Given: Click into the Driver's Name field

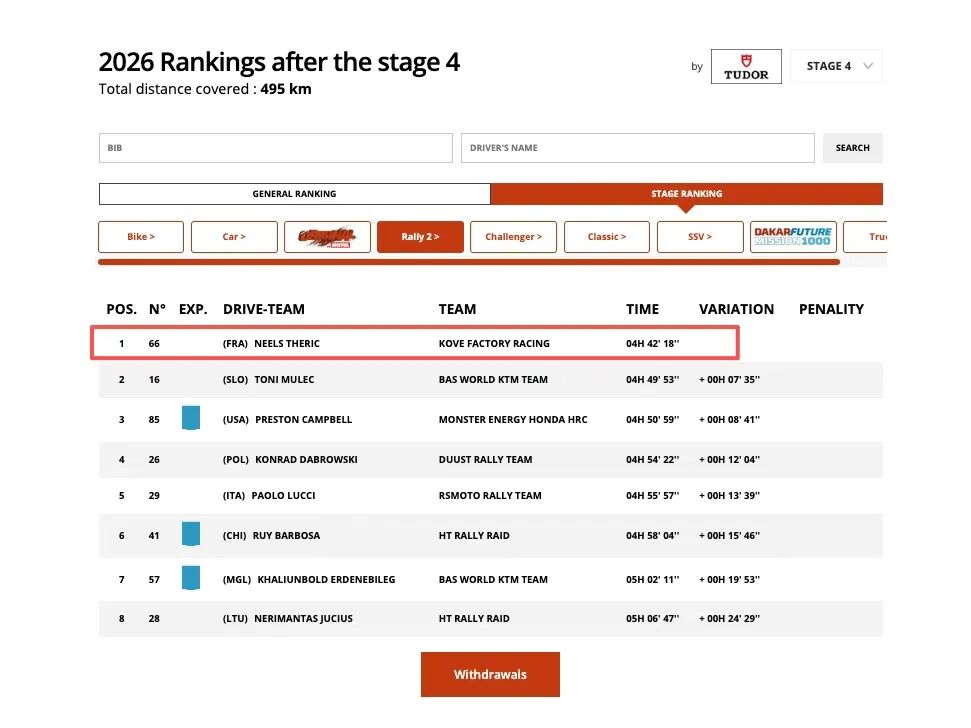Looking at the screenshot, I should click(x=637, y=148).
